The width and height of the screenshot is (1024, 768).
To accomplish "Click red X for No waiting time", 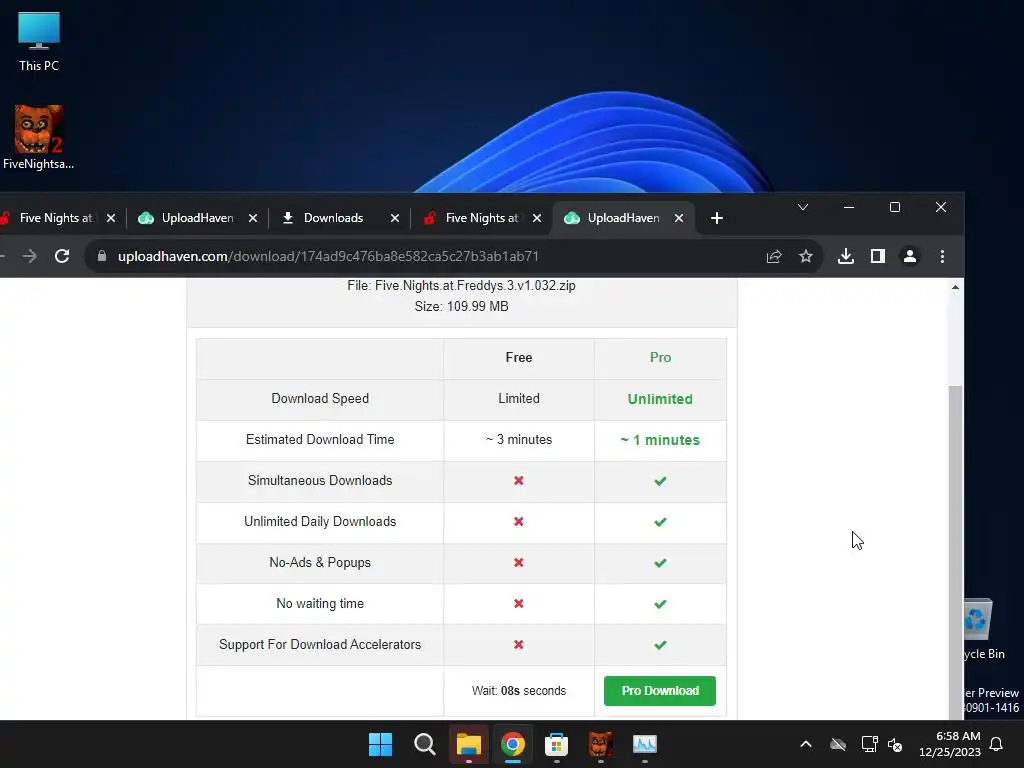I will pyautogui.click(x=519, y=603).
